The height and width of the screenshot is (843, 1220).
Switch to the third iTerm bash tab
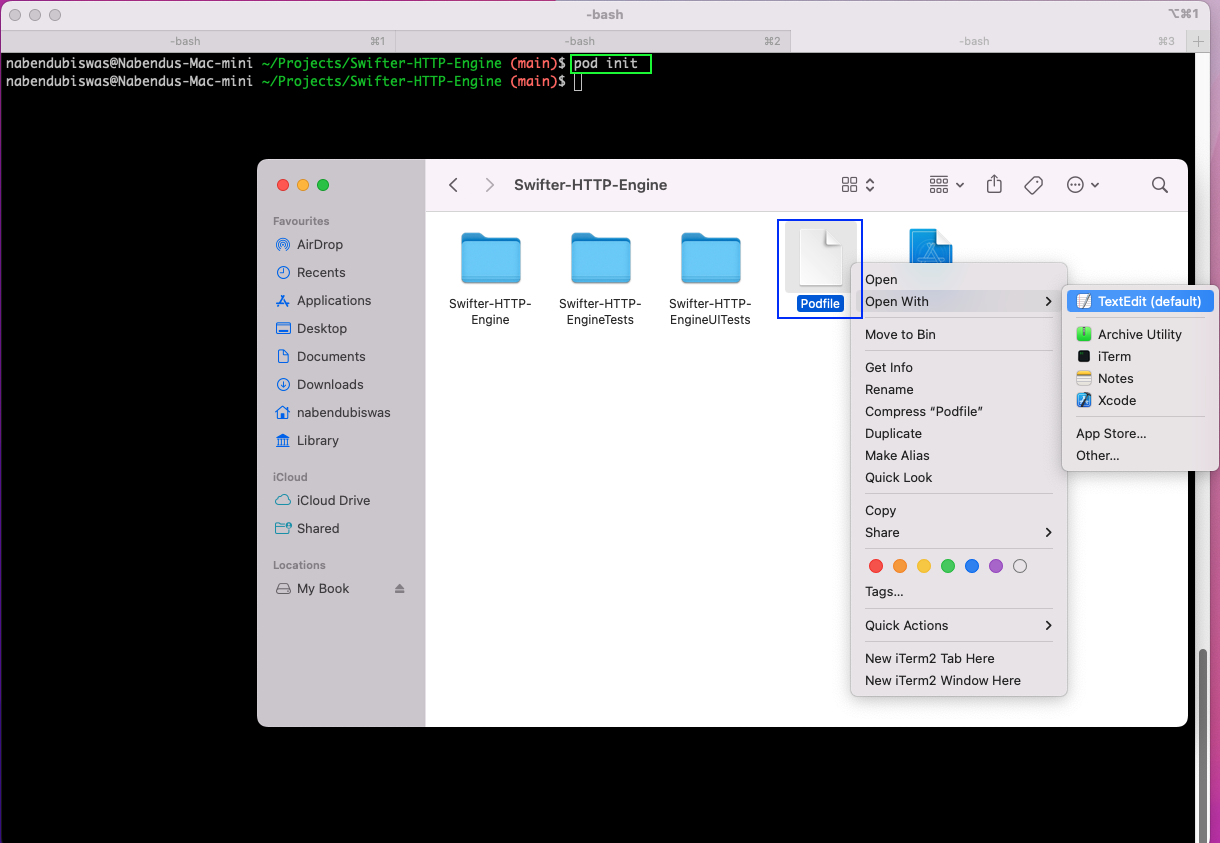(987, 41)
